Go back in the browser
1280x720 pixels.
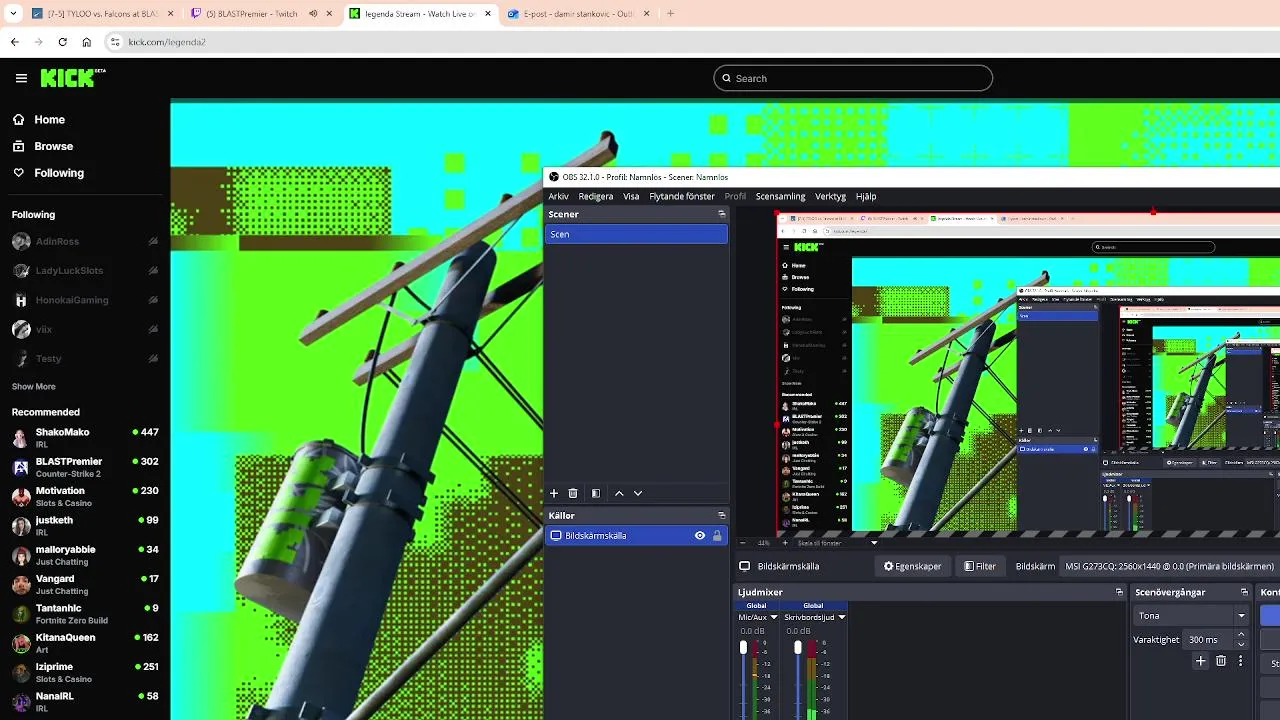pyautogui.click(x=15, y=42)
